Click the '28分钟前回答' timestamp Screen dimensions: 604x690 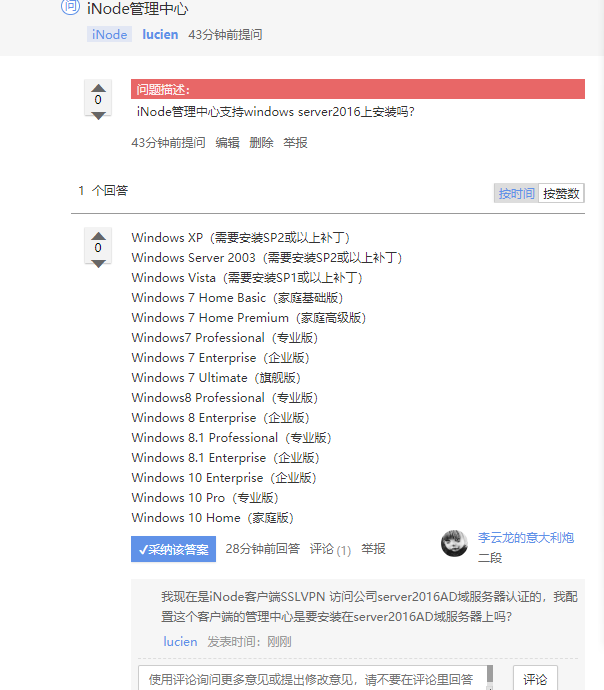click(x=263, y=549)
